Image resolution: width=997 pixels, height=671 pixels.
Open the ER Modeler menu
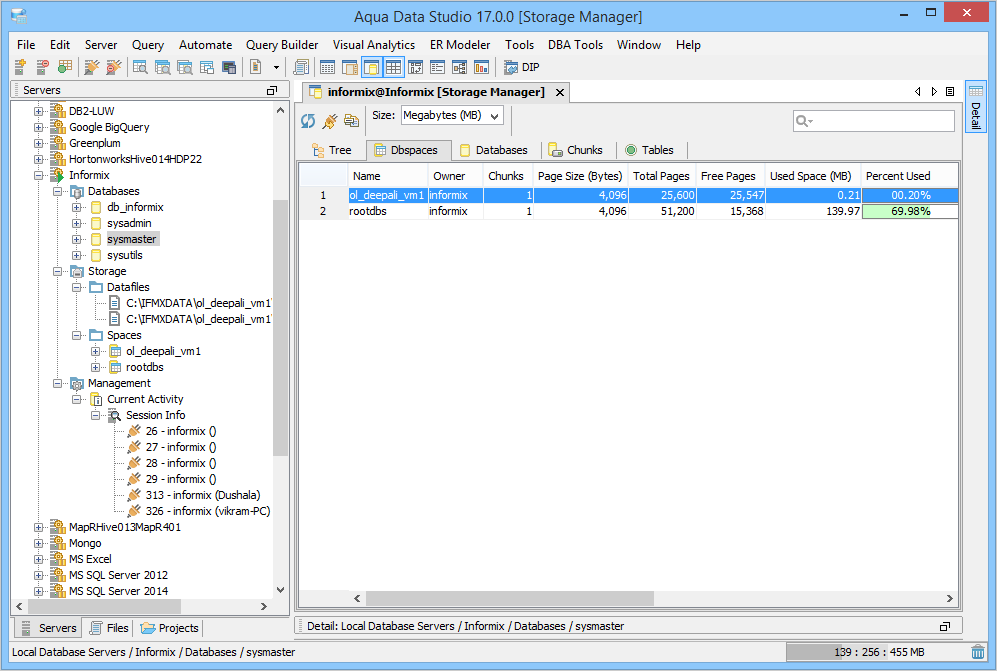(x=460, y=45)
